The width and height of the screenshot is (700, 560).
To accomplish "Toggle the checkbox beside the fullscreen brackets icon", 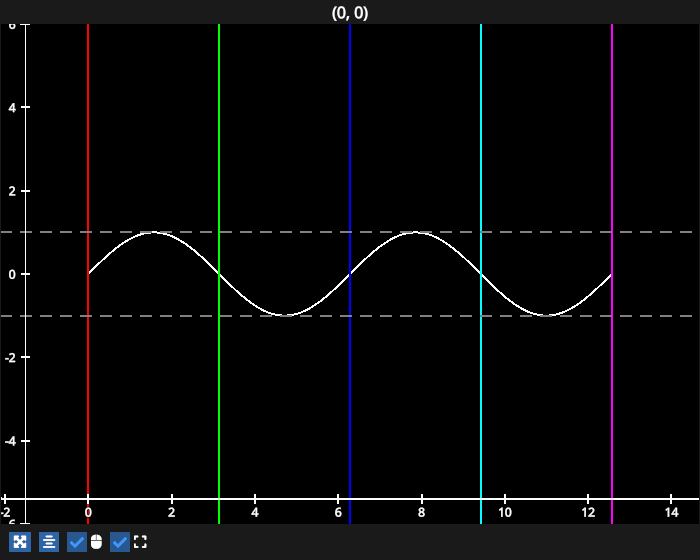I will [x=120, y=542].
